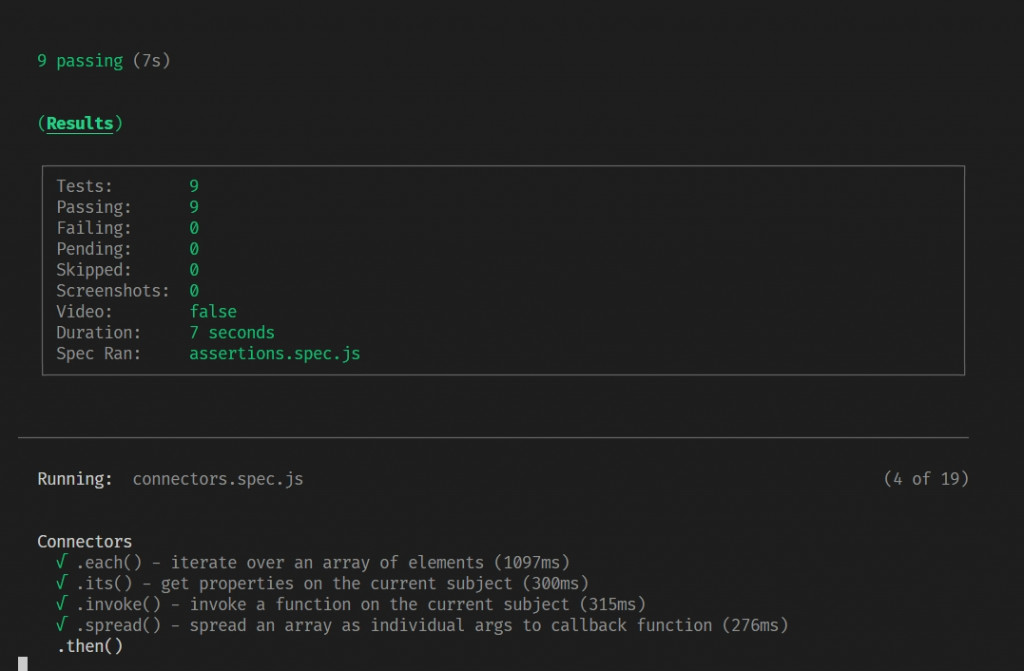
Task: Click the "Tests:" label in results box
Action: (85, 186)
